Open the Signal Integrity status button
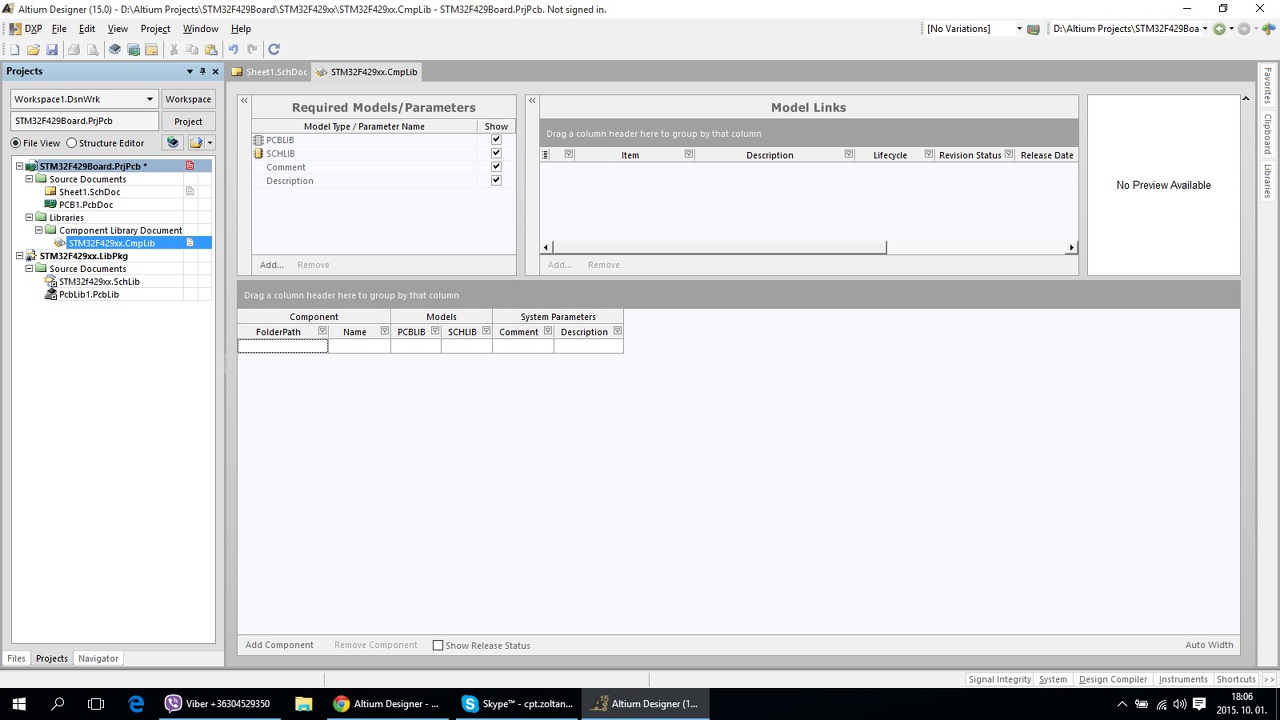Screen dimensions: 1280x720 pos(999,679)
